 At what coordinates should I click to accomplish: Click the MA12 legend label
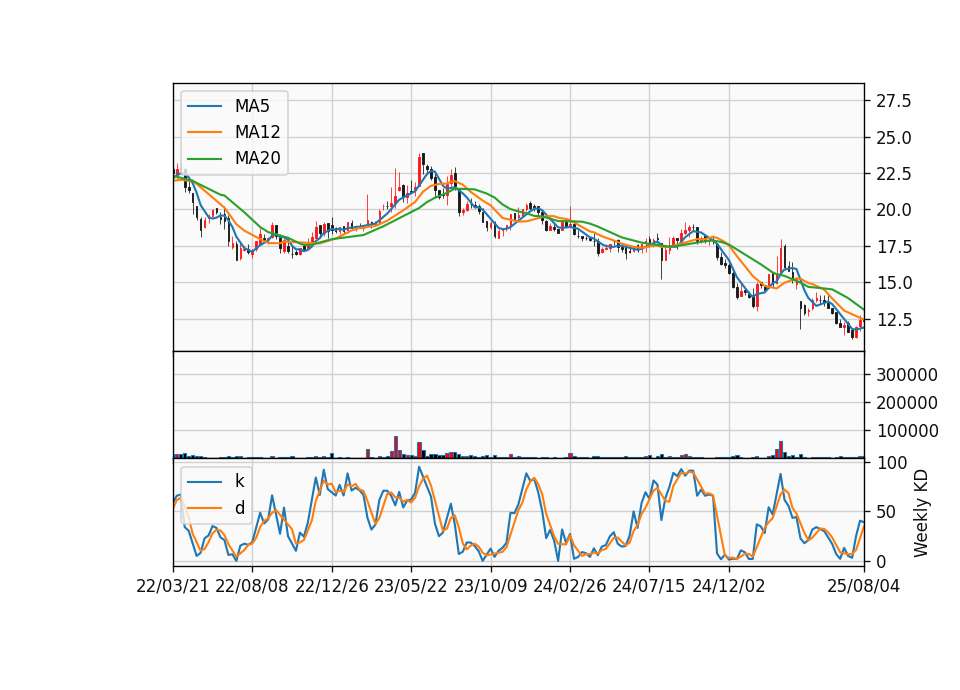257,132
